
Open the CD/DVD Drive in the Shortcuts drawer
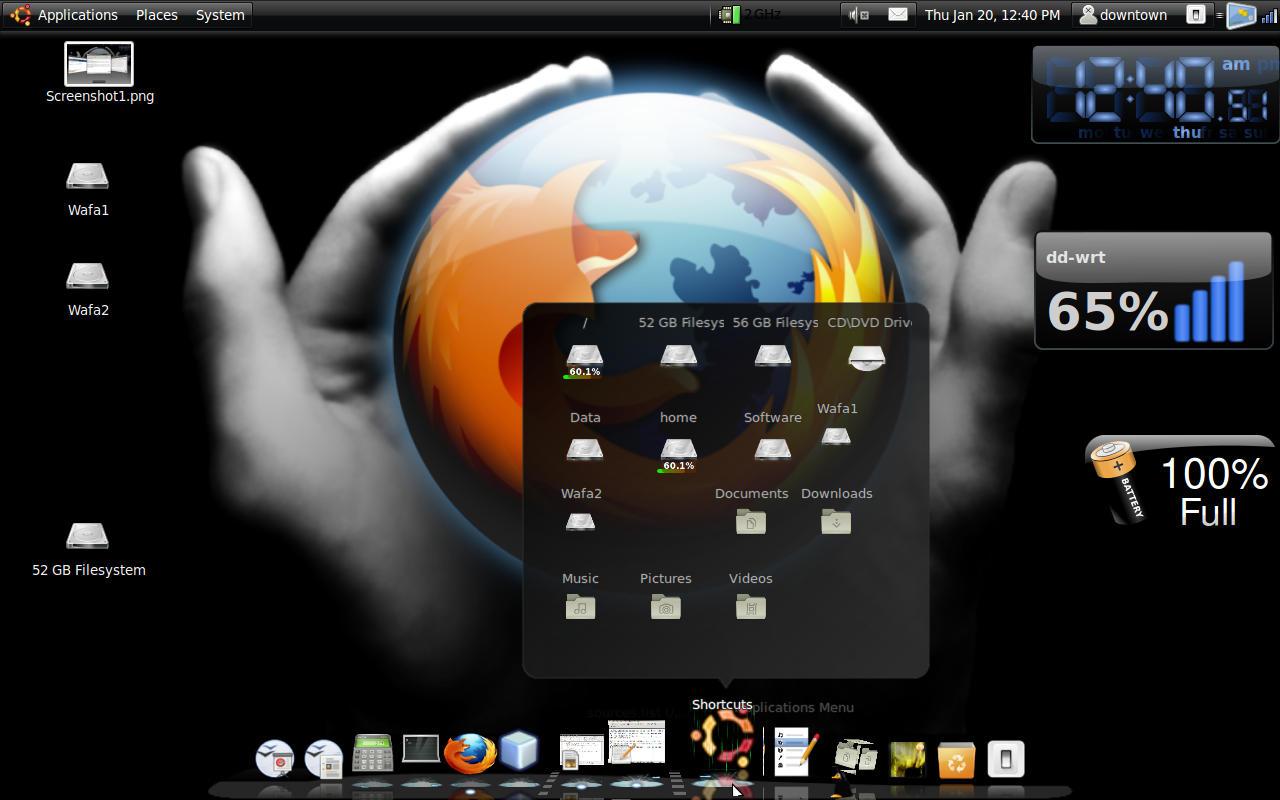click(x=866, y=356)
